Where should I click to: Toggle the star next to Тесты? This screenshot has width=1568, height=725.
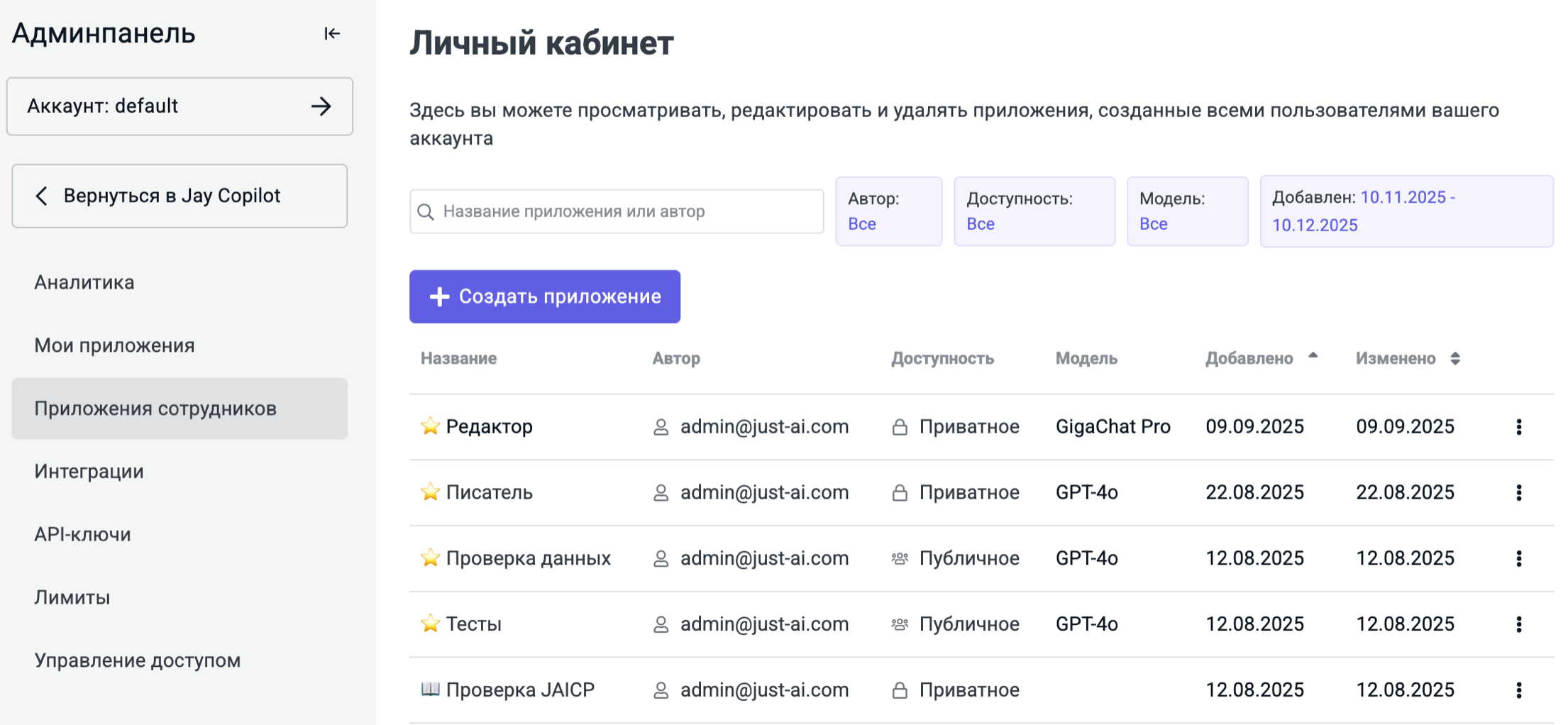(x=430, y=624)
